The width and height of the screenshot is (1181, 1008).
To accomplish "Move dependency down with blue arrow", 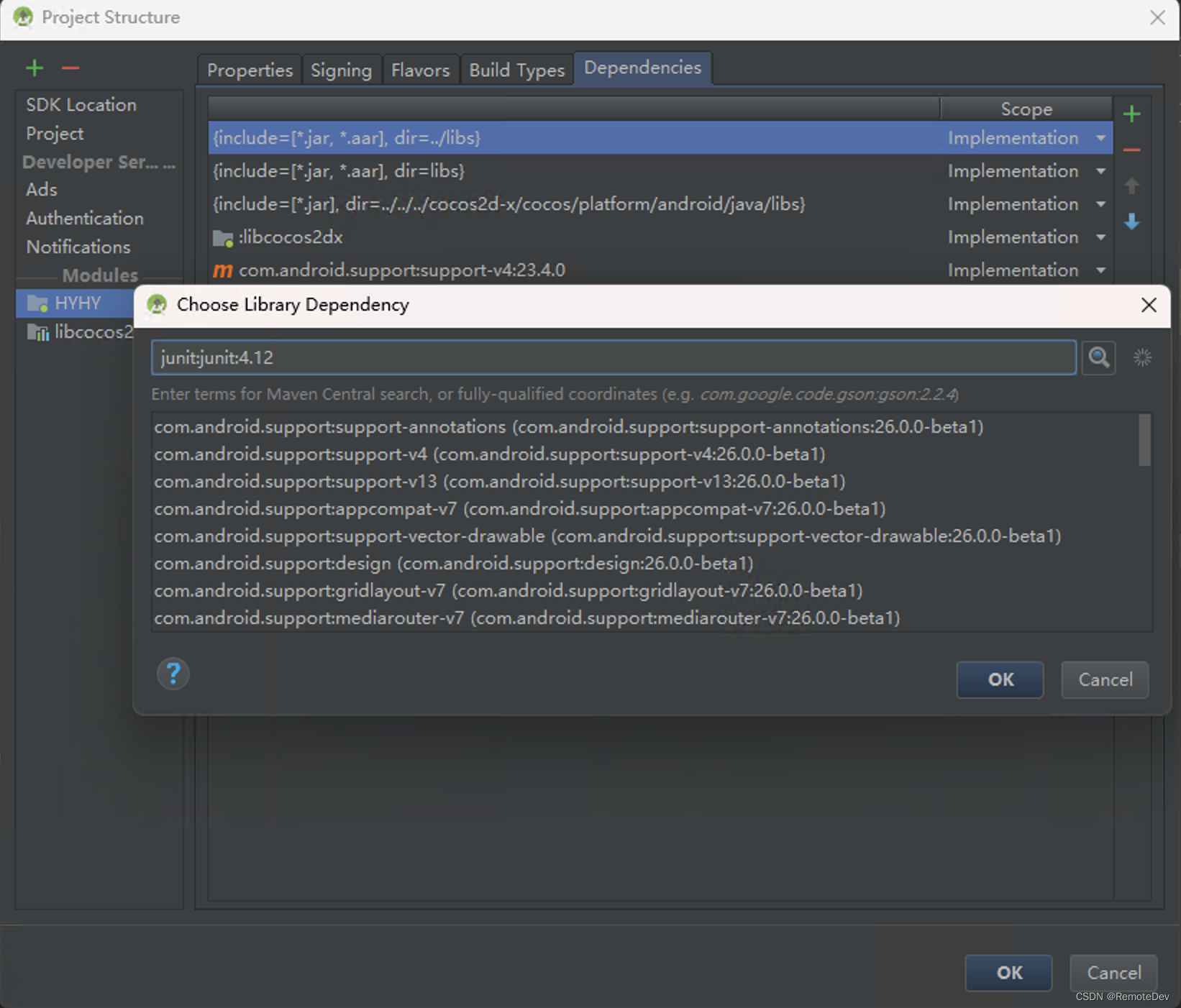I will pyautogui.click(x=1131, y=221).
